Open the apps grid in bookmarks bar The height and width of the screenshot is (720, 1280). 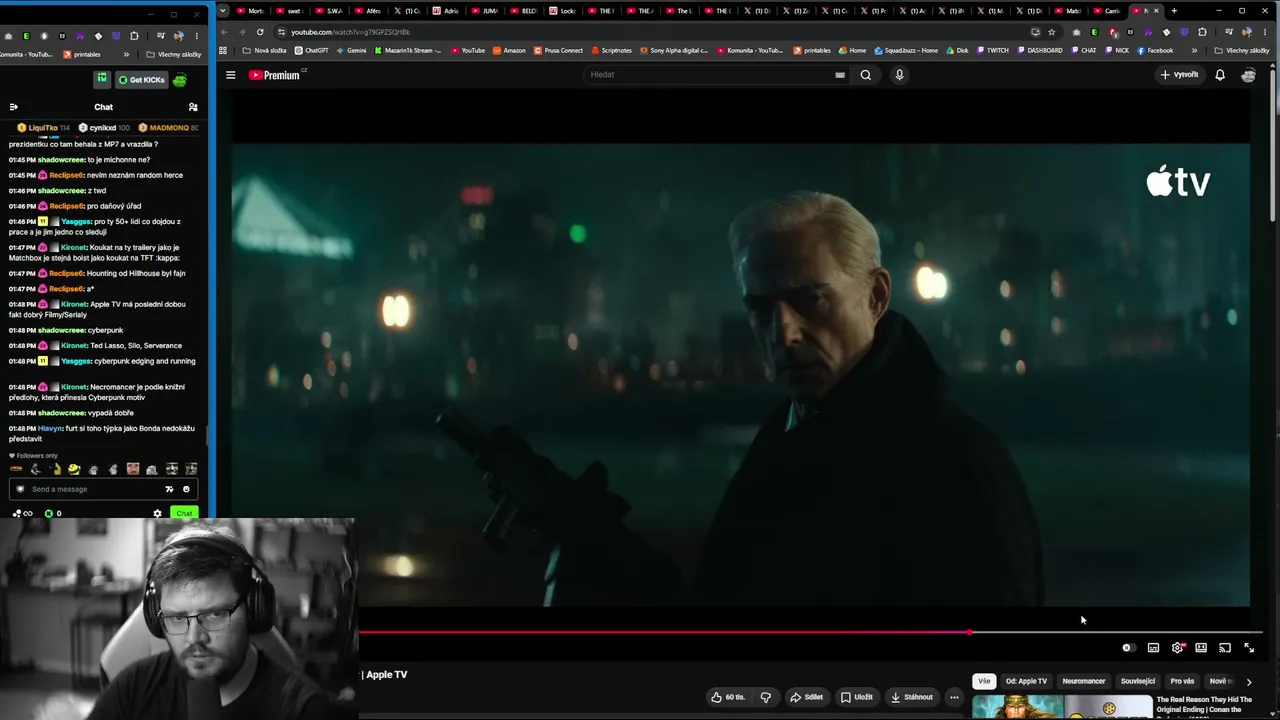point(223,50)
